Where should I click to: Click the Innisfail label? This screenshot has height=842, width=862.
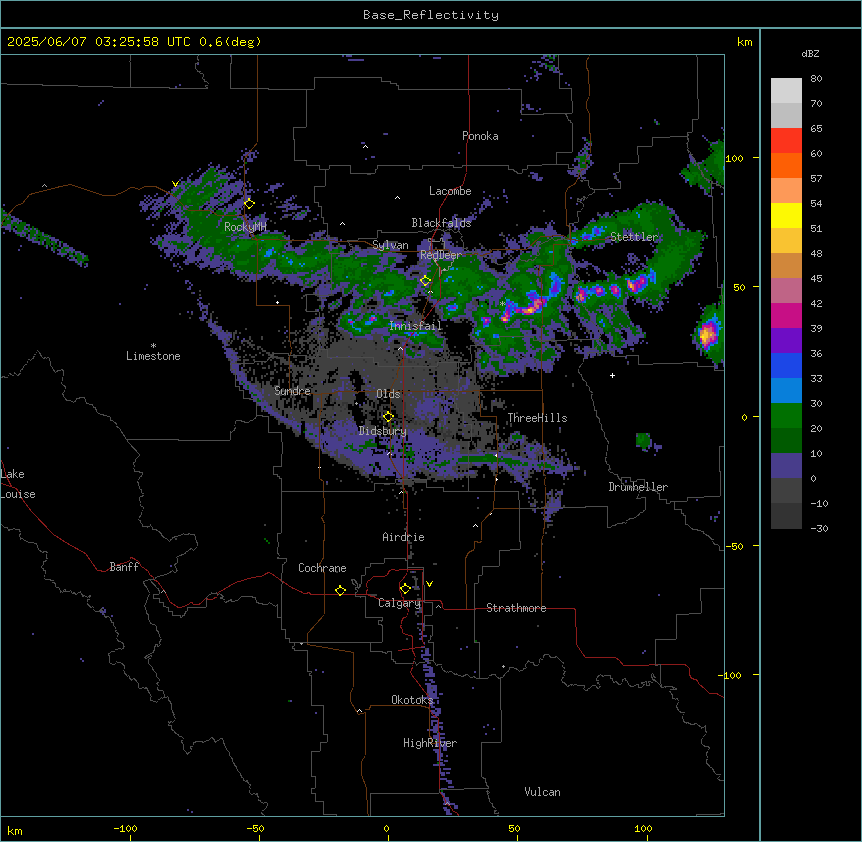click(415, 326)
